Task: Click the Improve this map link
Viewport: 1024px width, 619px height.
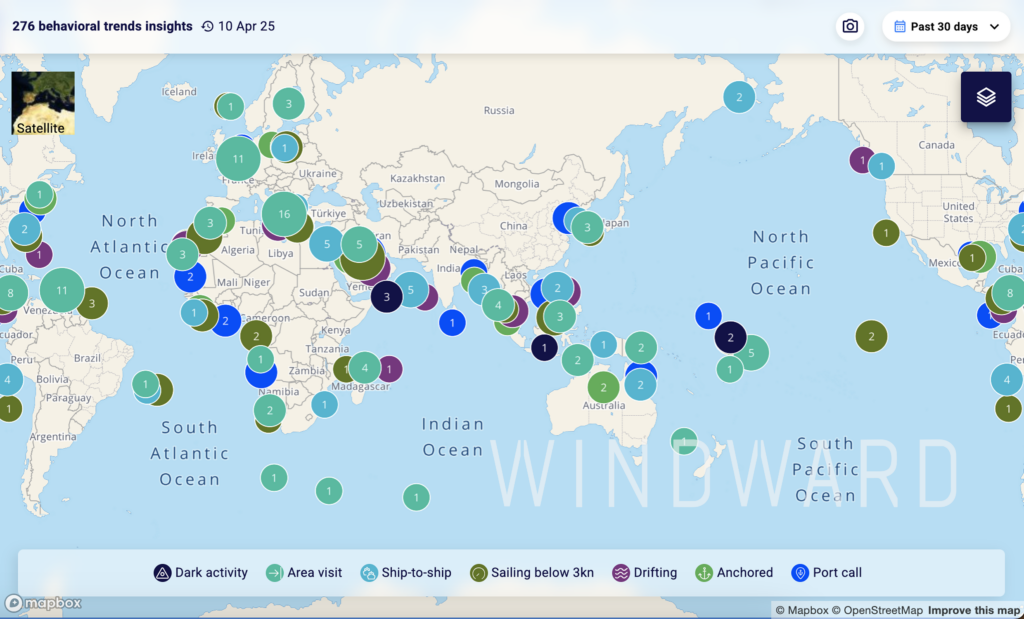Action: coord(974,611)
